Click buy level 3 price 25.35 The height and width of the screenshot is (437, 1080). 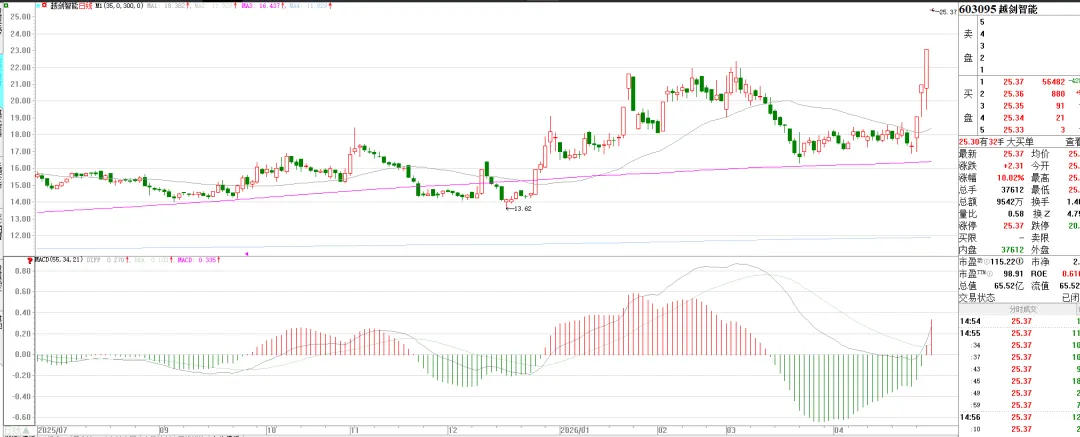click(x=1013, y=105)
